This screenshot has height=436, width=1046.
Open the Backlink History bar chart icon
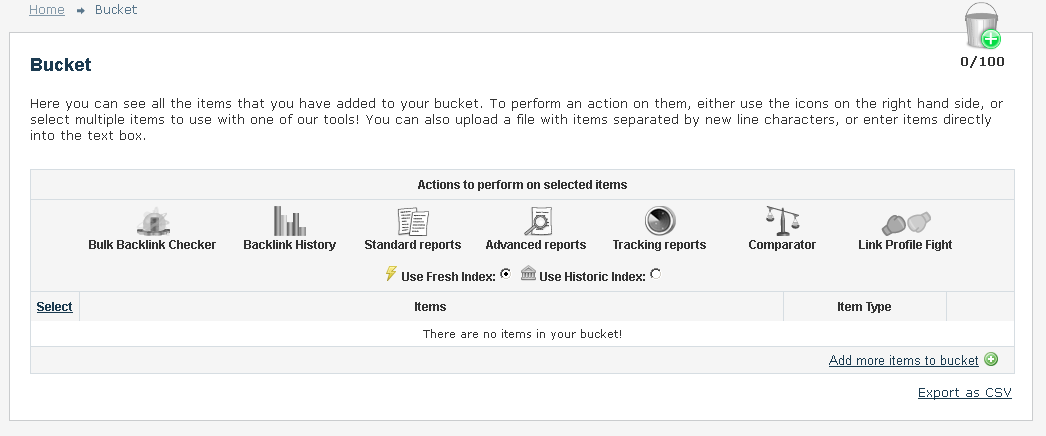coord(290,221)
